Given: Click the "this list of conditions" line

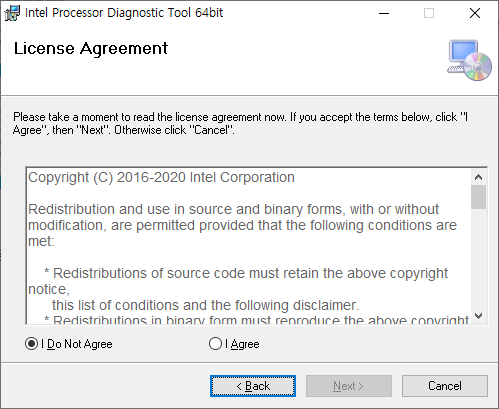Looking at the screenshot, I should point(205,305).
